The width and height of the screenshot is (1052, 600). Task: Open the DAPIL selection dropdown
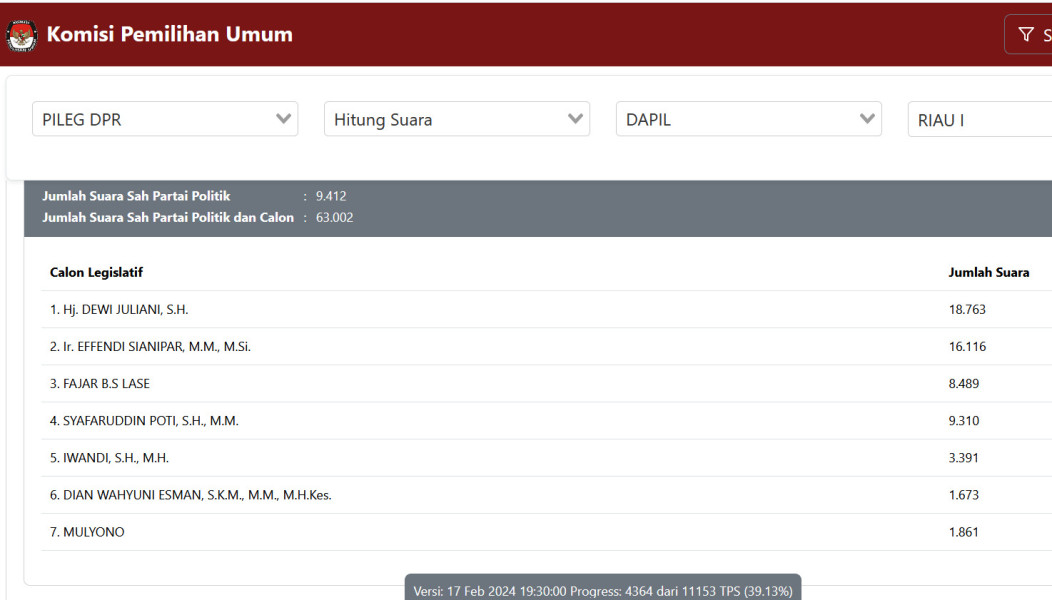click(x=749, y=119)
